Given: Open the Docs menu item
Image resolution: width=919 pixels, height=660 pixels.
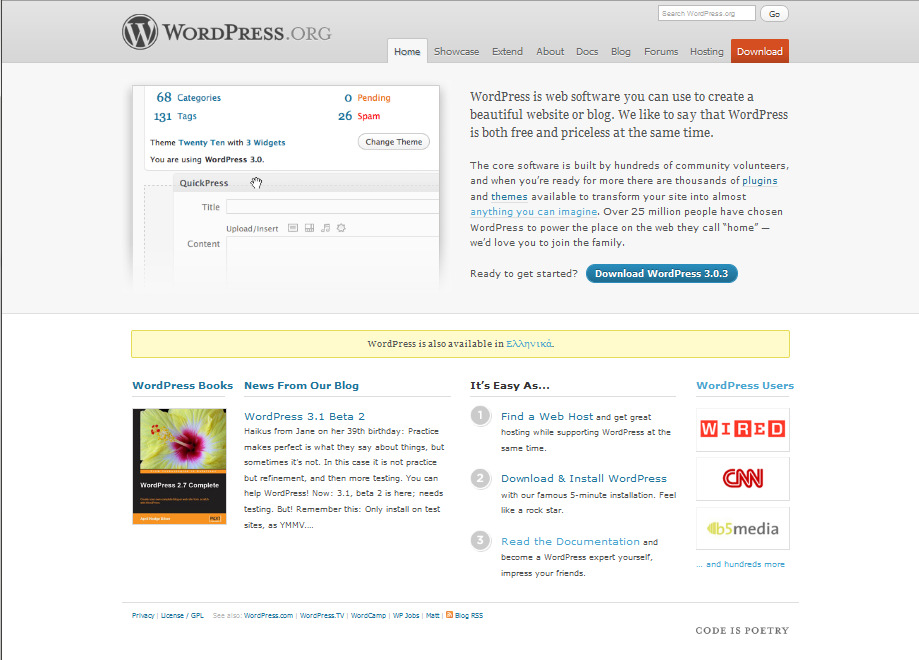Looking at the screenshot, I should (x=587, y=51).
